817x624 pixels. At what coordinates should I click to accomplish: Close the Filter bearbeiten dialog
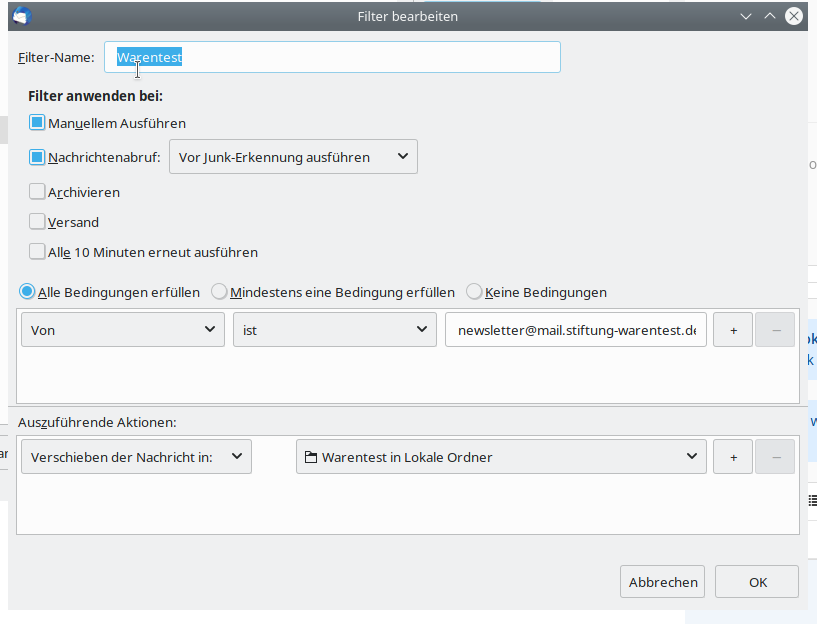point(794,16)
